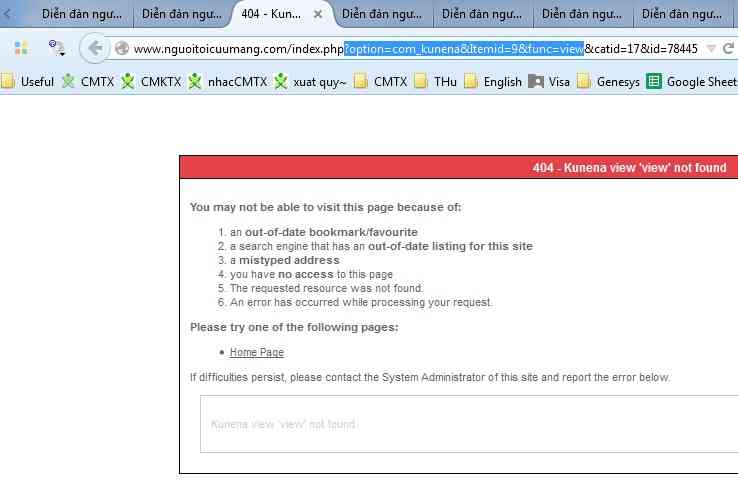Image resolution: width=738 pixels, height=483 pixels.
Task: Close the 404 - Kunena tab
Action: pos(318,15)
